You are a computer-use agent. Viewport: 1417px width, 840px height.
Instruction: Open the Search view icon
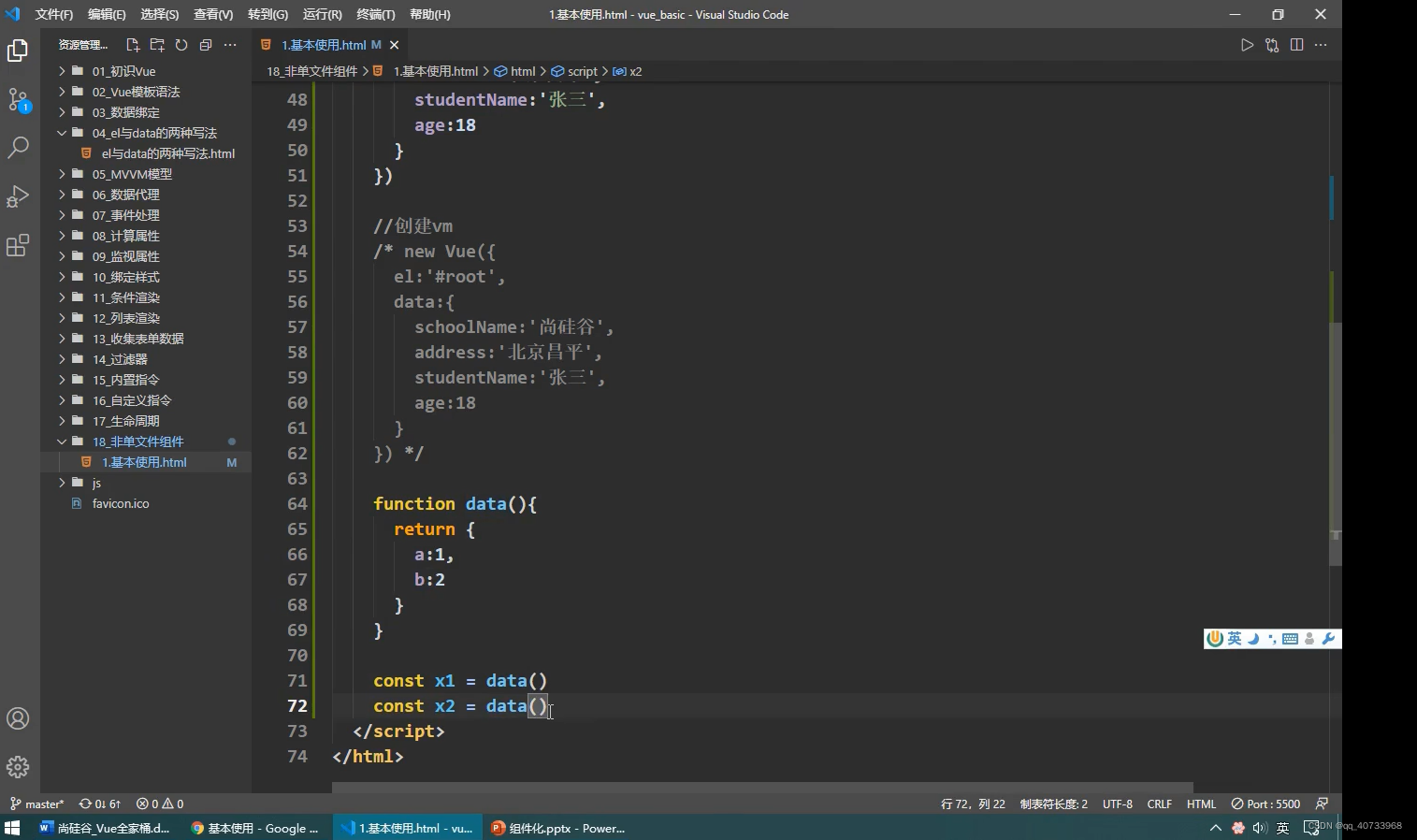tap(18, 148)
